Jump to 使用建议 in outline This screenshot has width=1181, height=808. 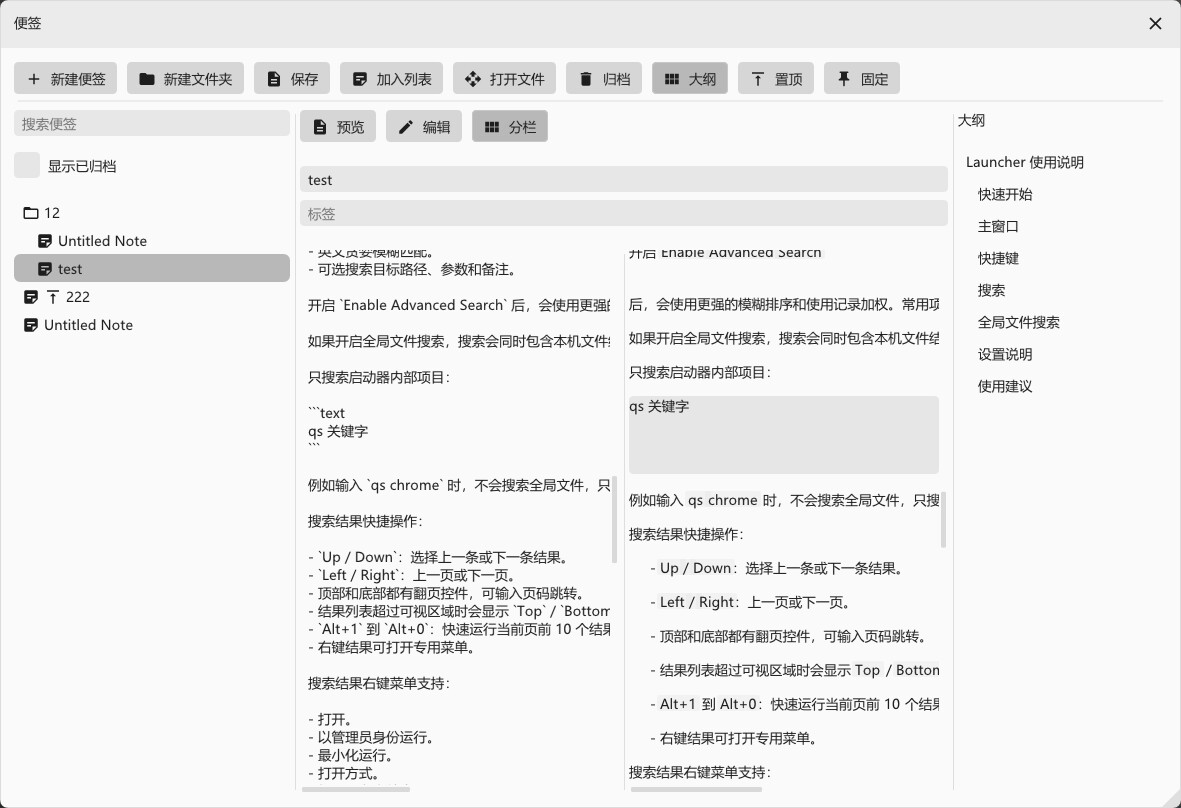(1005, 386)
